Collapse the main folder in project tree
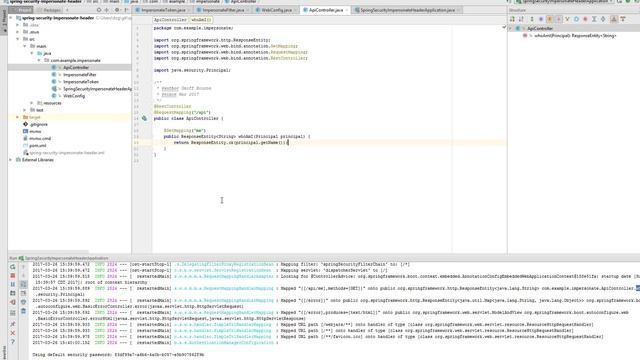The image size is (640, 360). click(x=25, y=46)
